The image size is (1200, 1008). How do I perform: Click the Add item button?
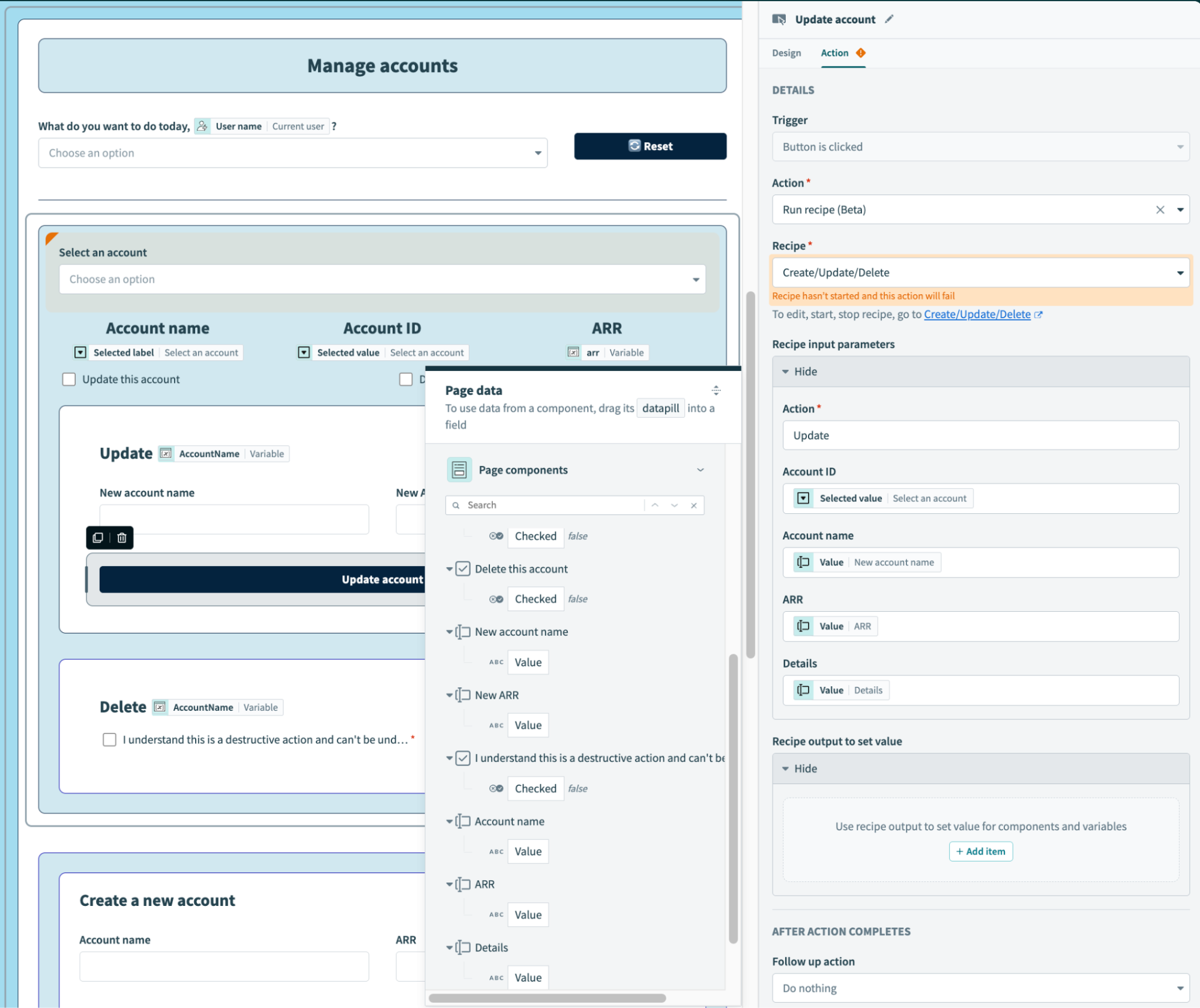pyautogui.click(x=980, y=851)
